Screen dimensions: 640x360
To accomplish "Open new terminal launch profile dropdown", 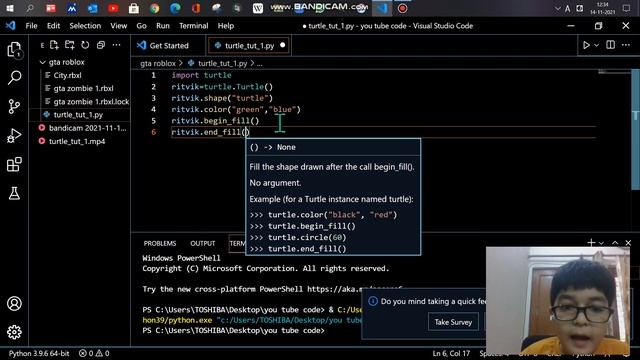I will [x=601, y=243].
